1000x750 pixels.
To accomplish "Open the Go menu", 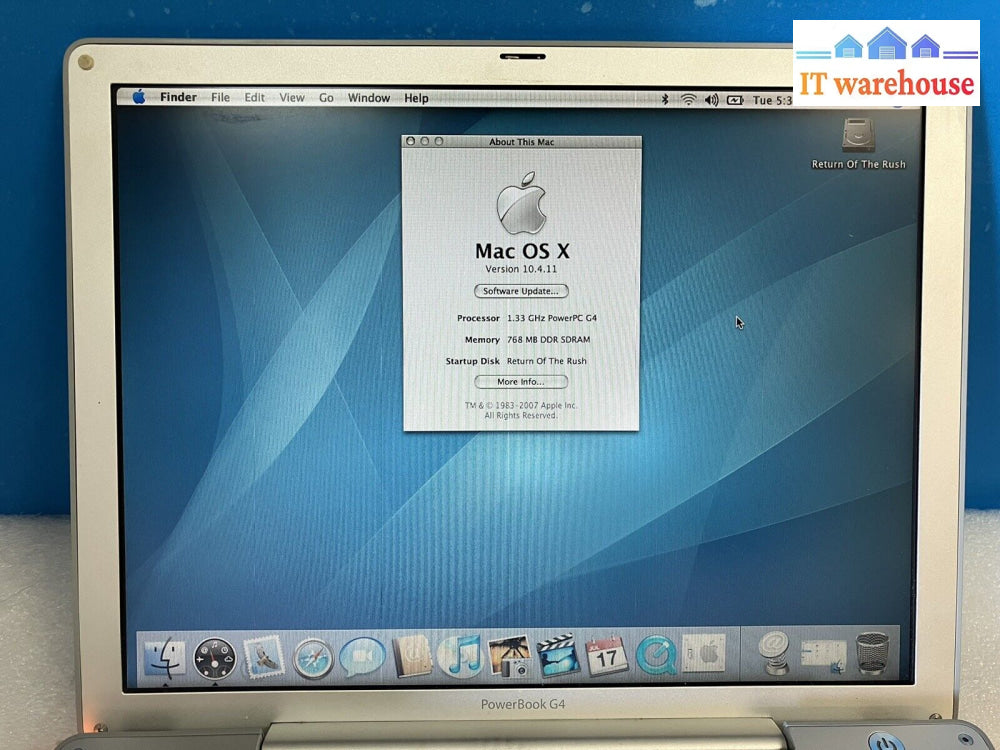I will (326, 98).
